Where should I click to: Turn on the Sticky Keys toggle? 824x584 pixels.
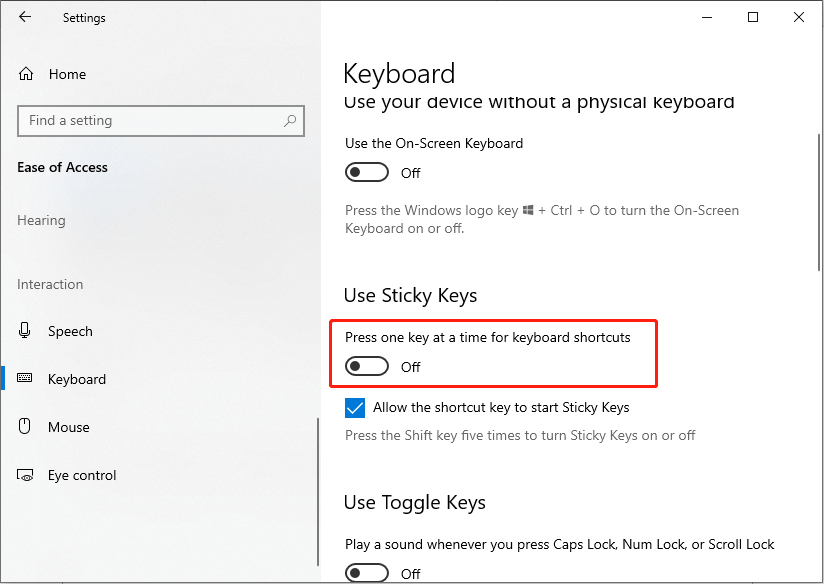[x=367, y=366]
